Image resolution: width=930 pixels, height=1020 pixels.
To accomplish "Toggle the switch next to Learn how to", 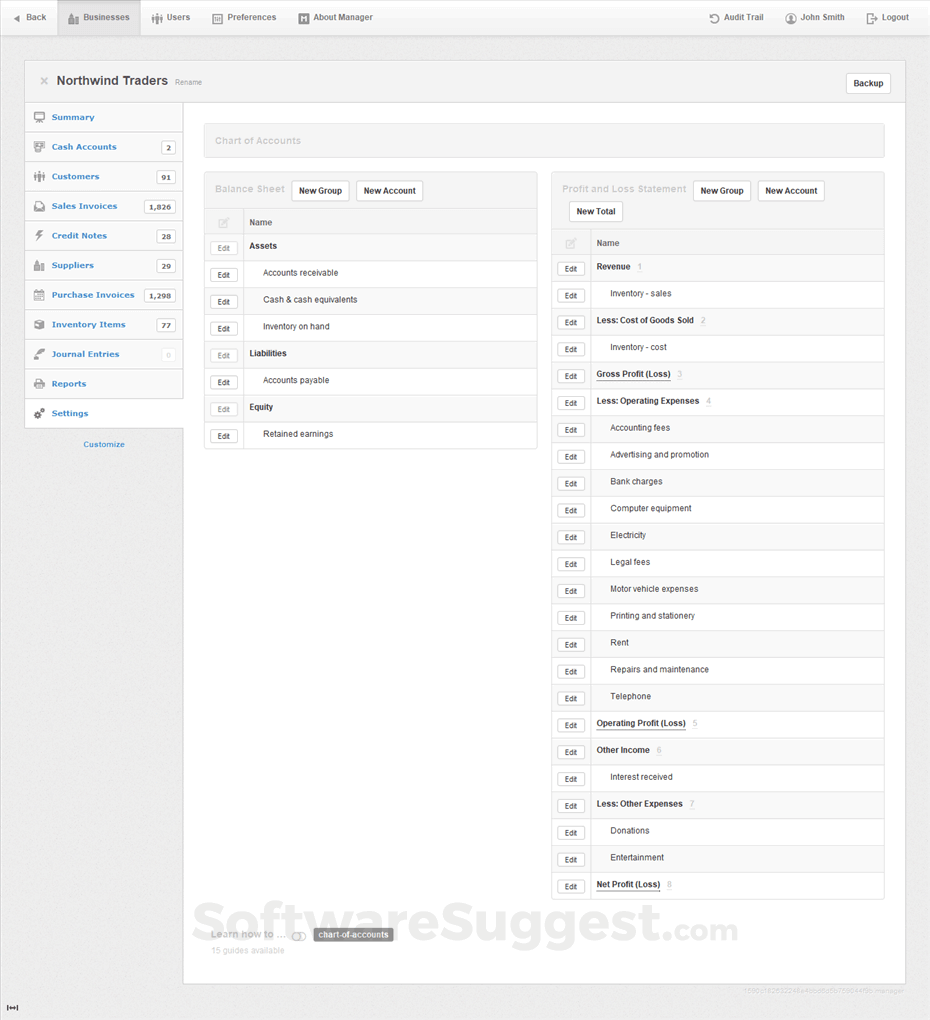I will click(296, 935).
